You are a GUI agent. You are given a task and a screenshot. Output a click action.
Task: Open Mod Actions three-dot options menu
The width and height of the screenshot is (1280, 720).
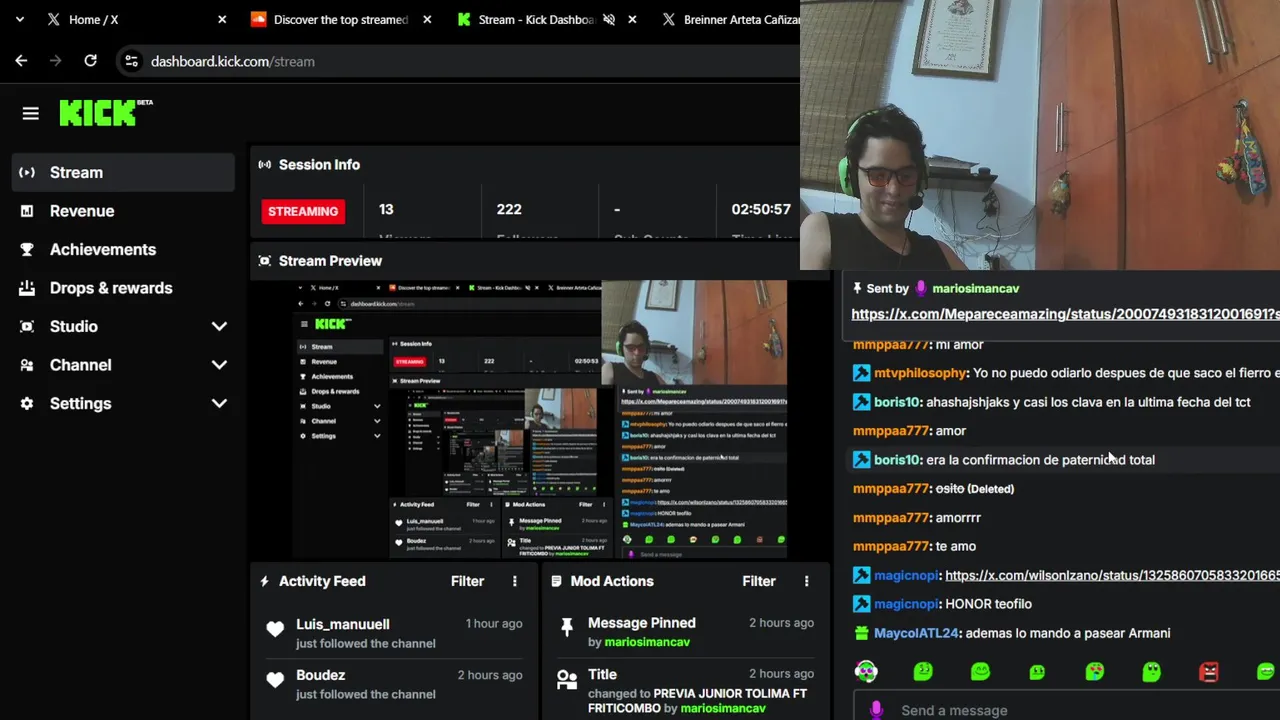806,581
